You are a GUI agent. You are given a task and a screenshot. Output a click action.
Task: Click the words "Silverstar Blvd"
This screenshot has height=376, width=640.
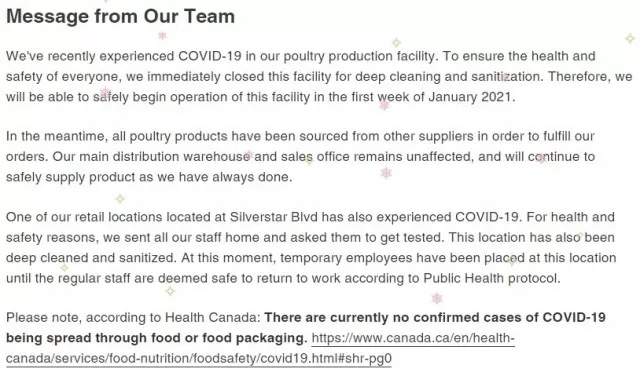pos(273,217)
